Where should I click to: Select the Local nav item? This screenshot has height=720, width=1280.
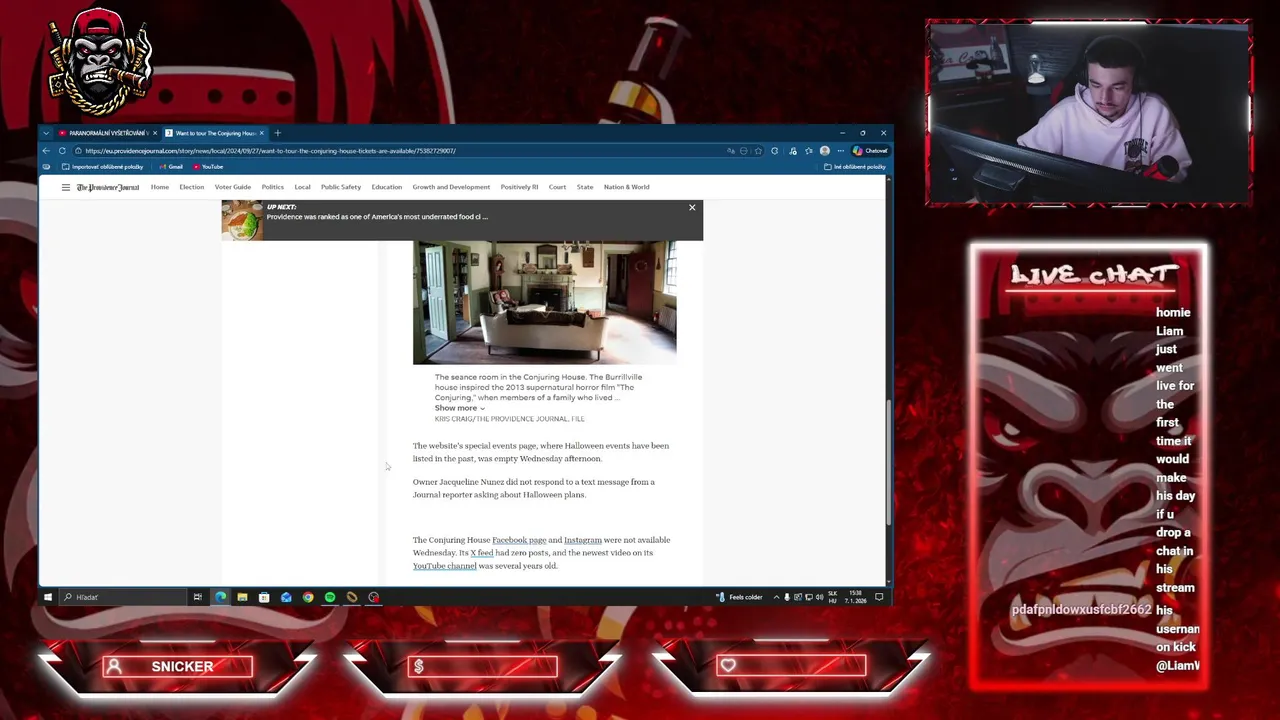[x=302, y=187]
